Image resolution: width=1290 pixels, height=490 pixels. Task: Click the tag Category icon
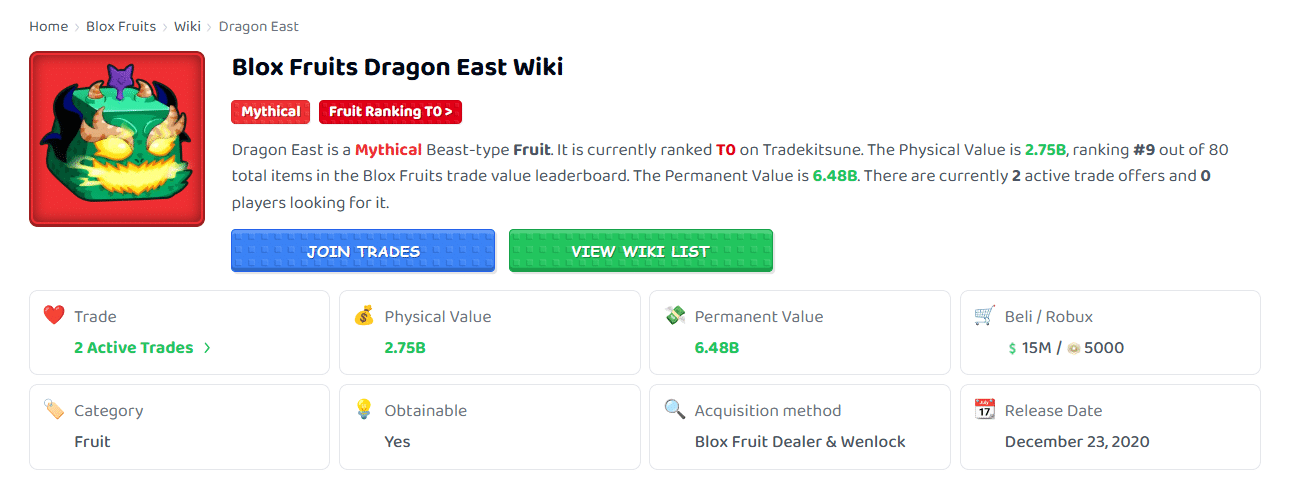[54, 410]
